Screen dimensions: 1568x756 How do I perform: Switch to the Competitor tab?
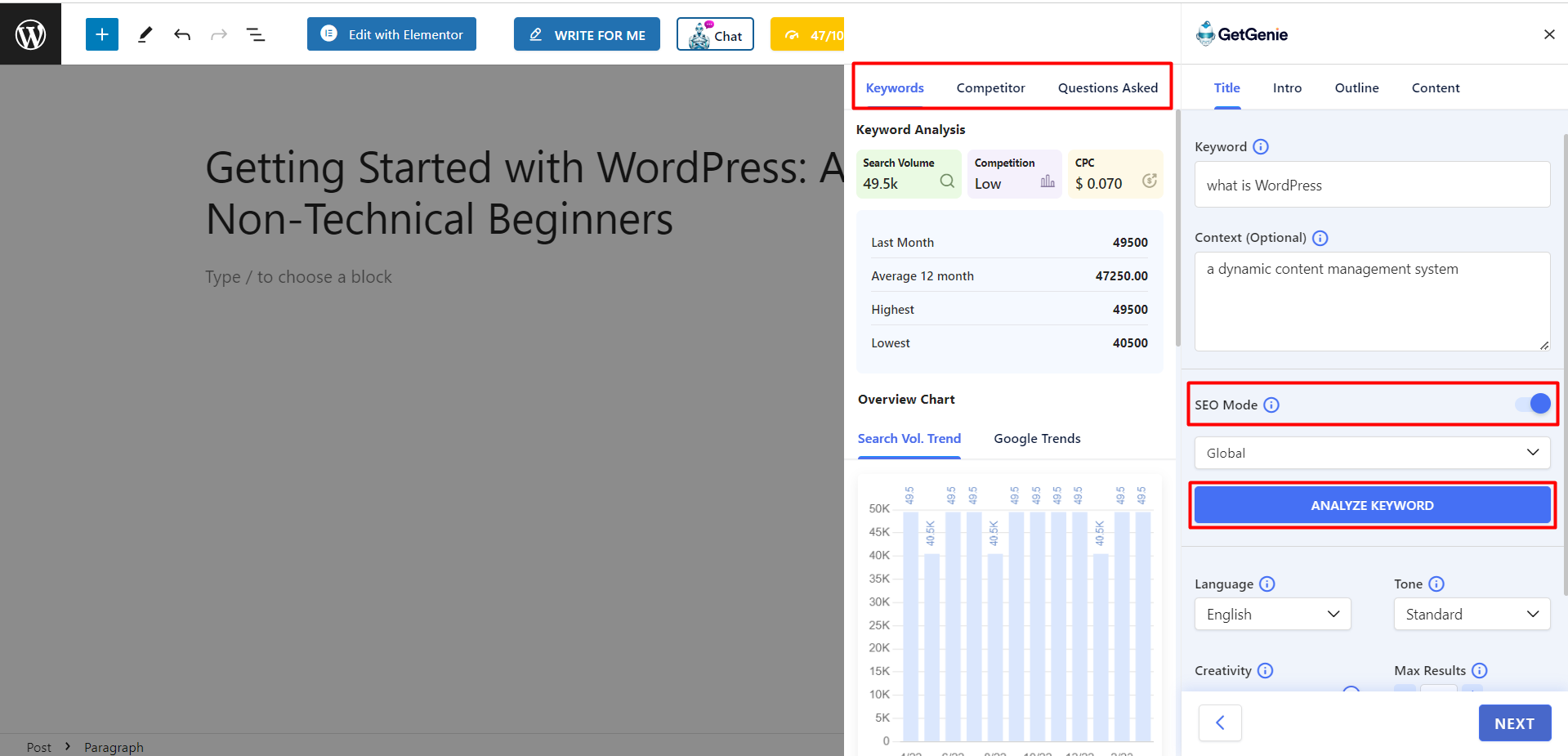[x=990, y=87]
